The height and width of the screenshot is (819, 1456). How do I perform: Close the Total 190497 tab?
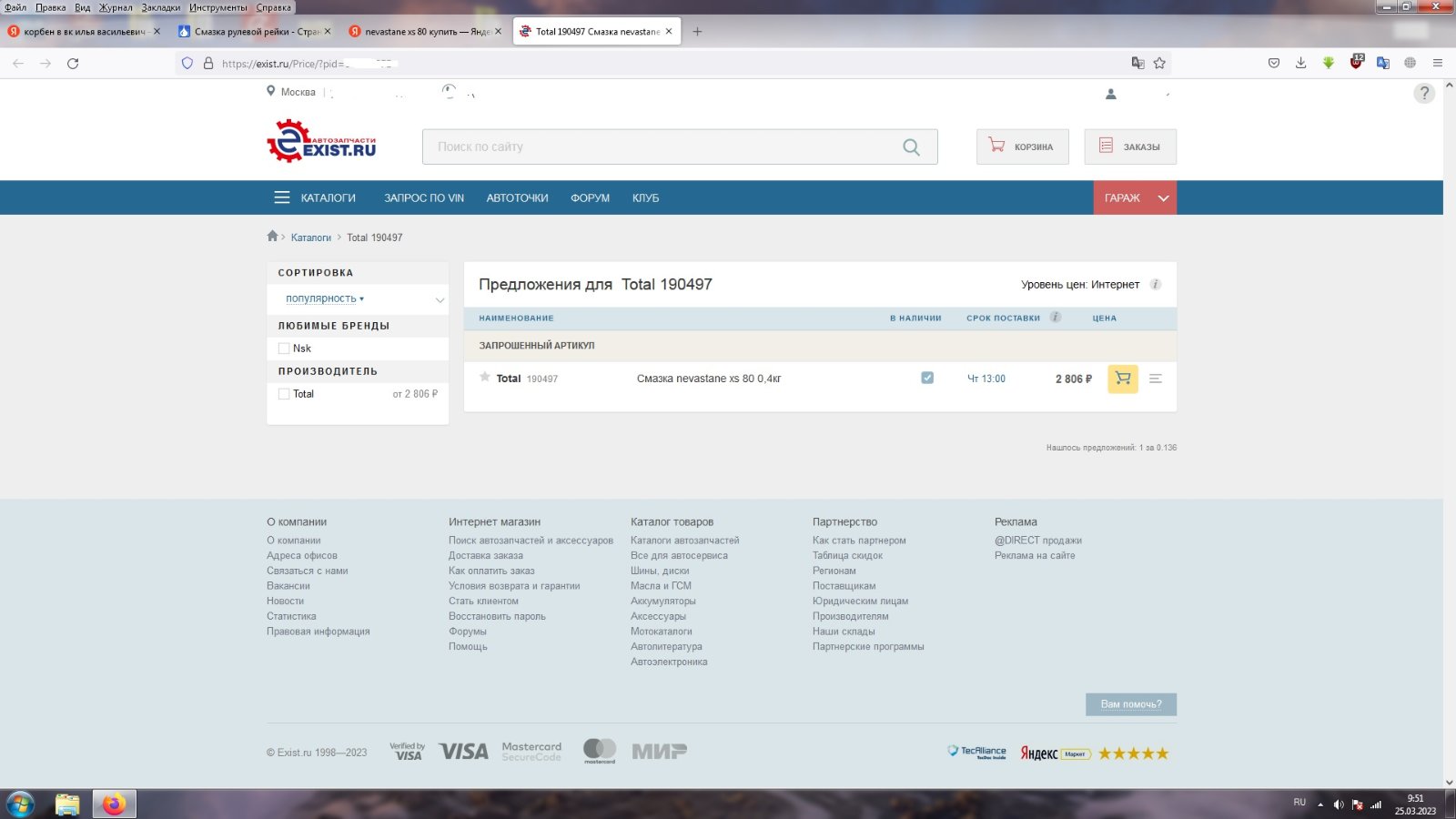tap(669, 31)
